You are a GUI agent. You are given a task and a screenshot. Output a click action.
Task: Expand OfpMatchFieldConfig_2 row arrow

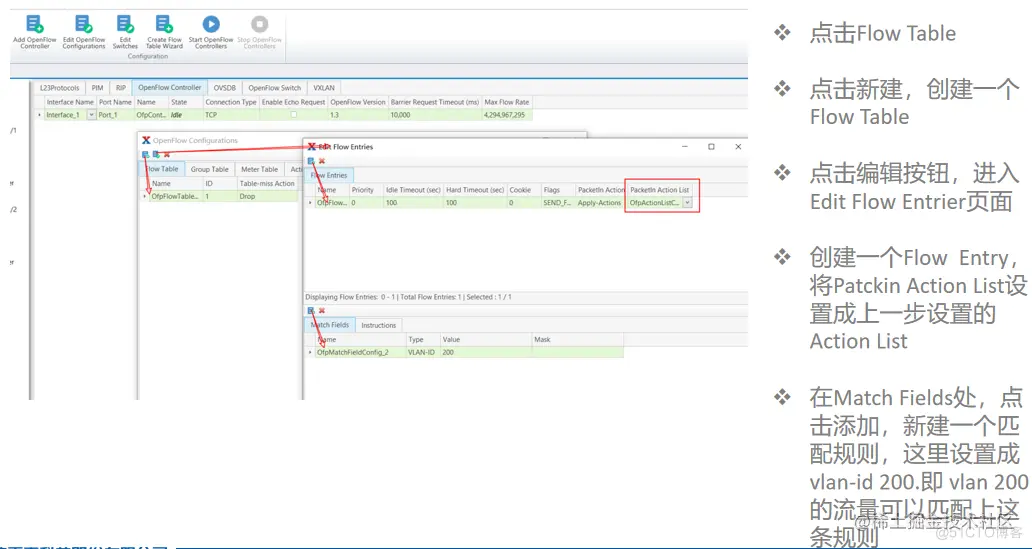coord(311,352)
